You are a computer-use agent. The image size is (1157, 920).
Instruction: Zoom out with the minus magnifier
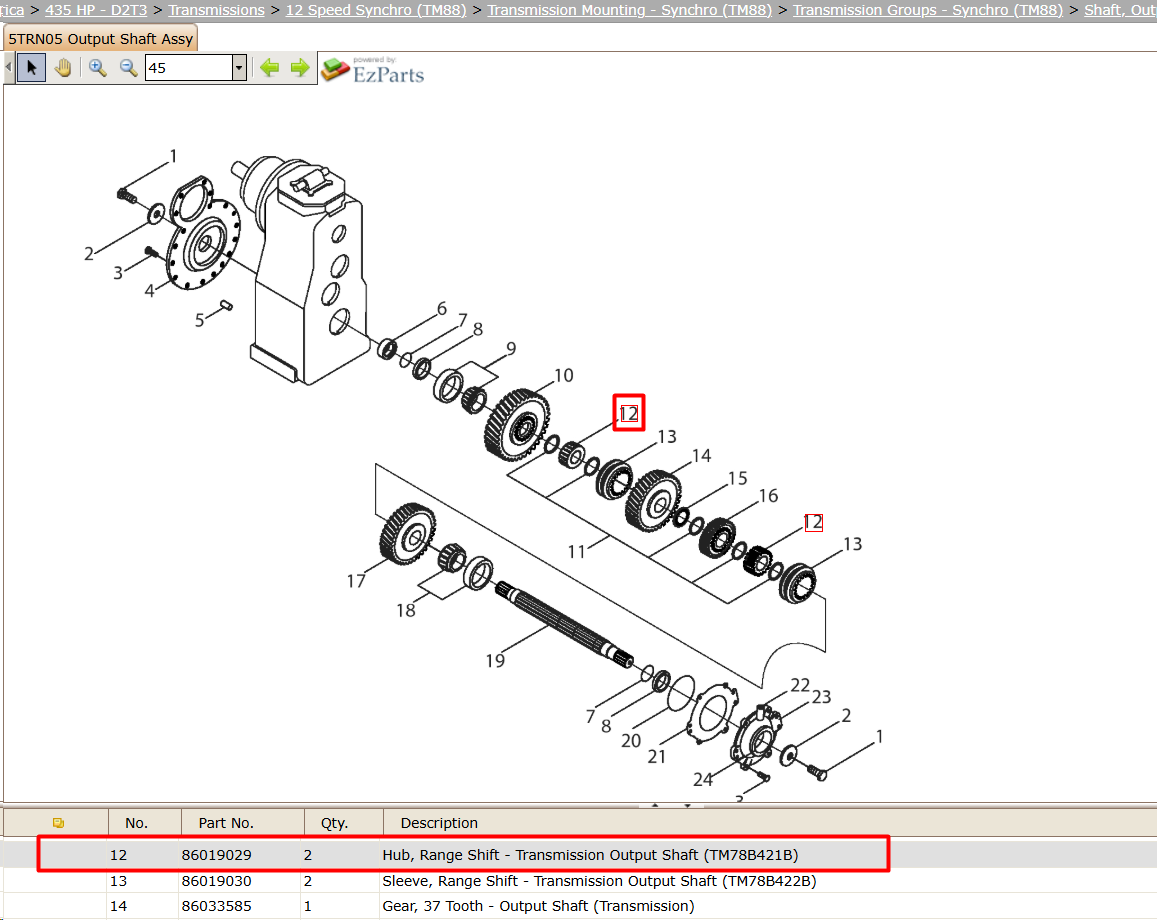(x=128, y=68)
